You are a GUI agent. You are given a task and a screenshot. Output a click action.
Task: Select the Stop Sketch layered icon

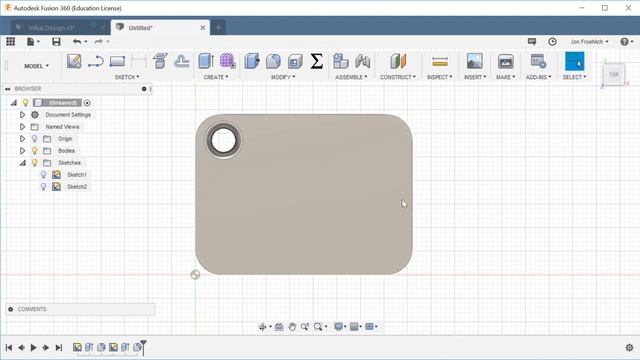[160, 61]
